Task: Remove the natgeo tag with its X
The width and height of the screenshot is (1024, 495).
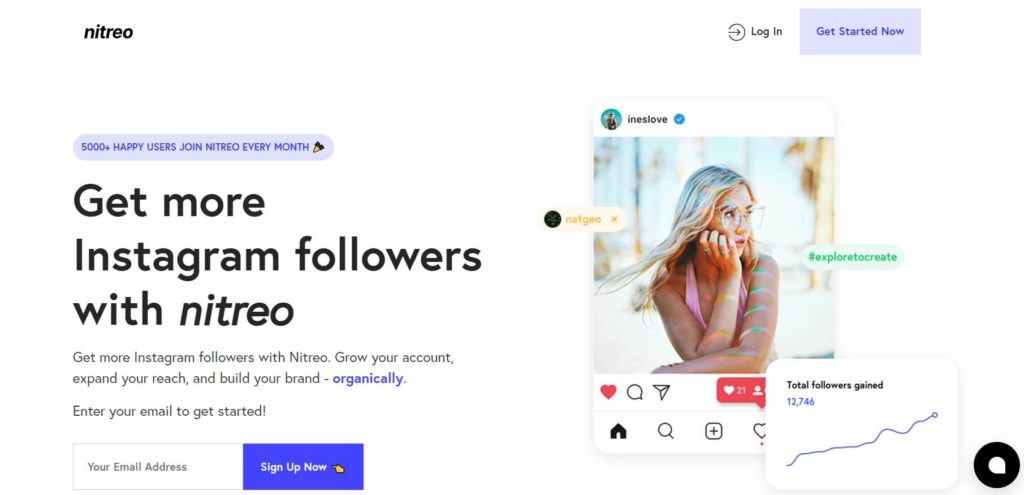Action: (x=614, y=219)
